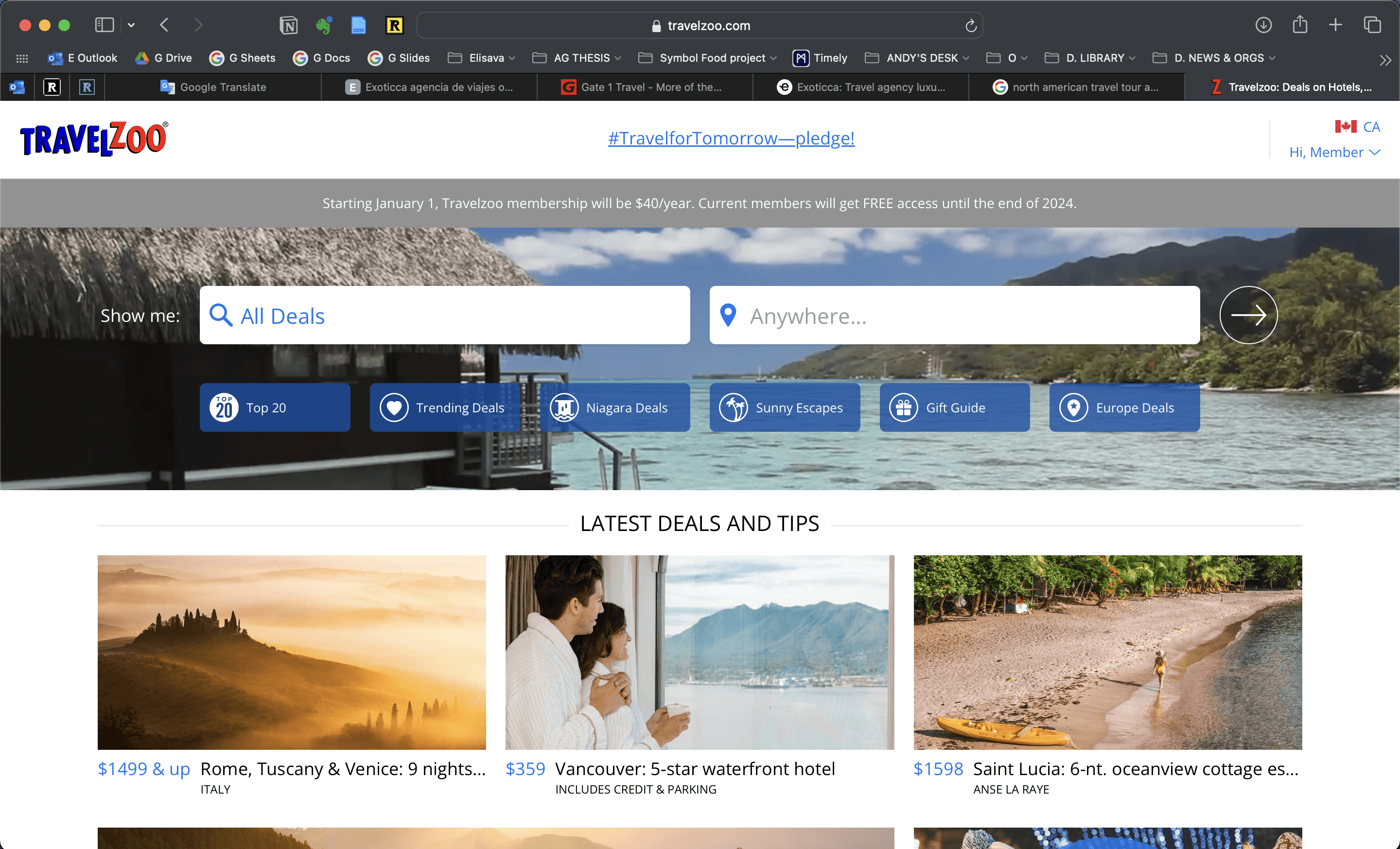Screen dimensions: 1400x849
Task: Switch to the Google Translate tab
Action: pyautogui.click(x=213, y=87)
